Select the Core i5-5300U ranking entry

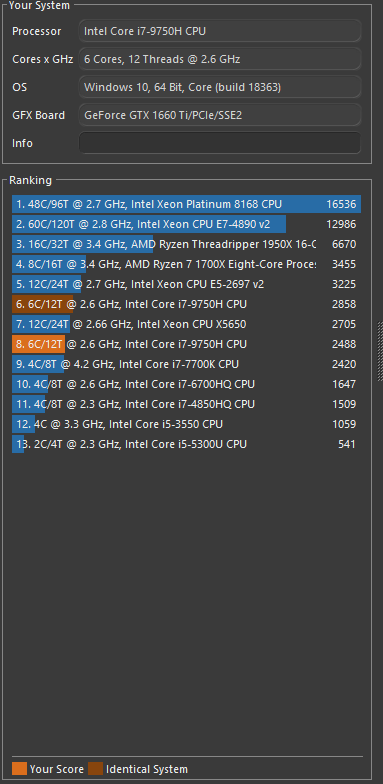186,444
